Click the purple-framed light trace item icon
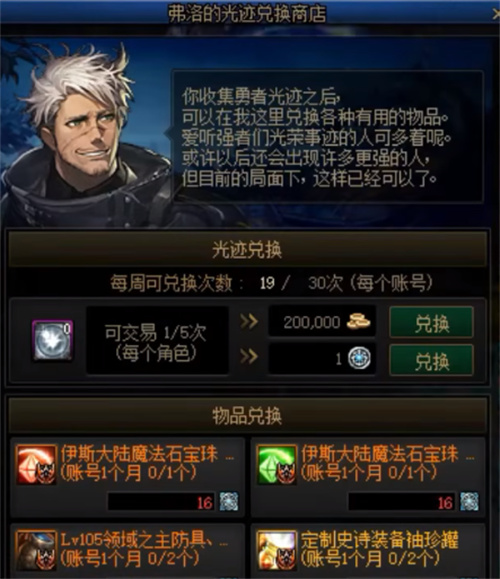Image resolution: width=500 pixels, height=579 pixels. coord(52,340)
